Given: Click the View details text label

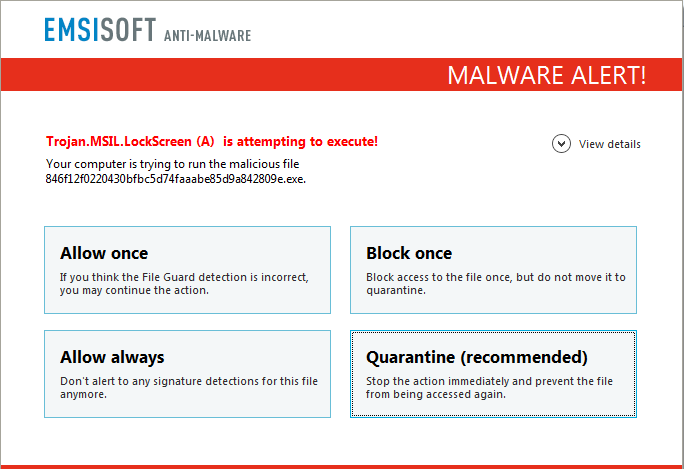Looking at the screenshot, I should pyautogui.click(x=610, y=144).
